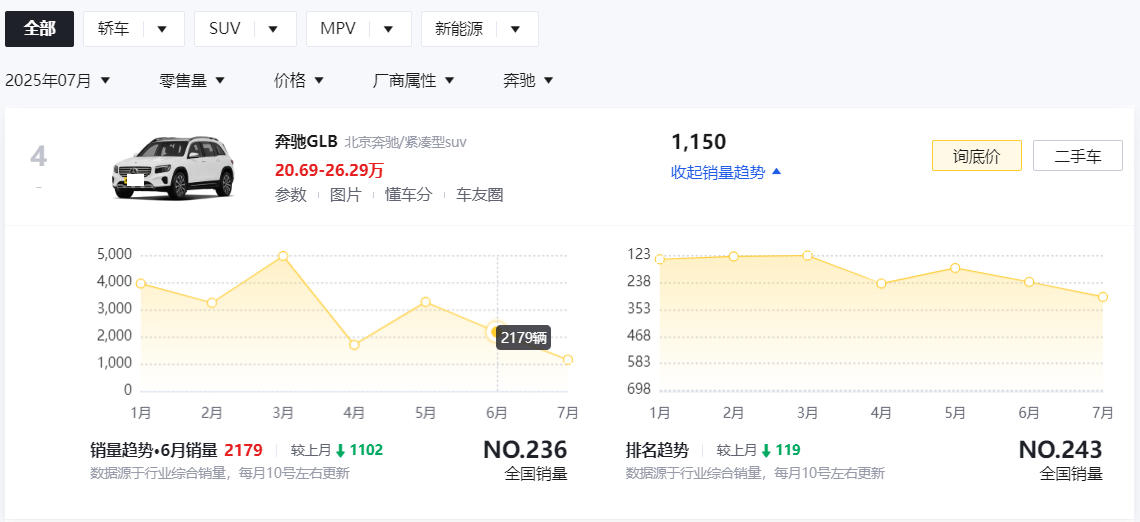Click the 排名趋势 label

[657, 450]
